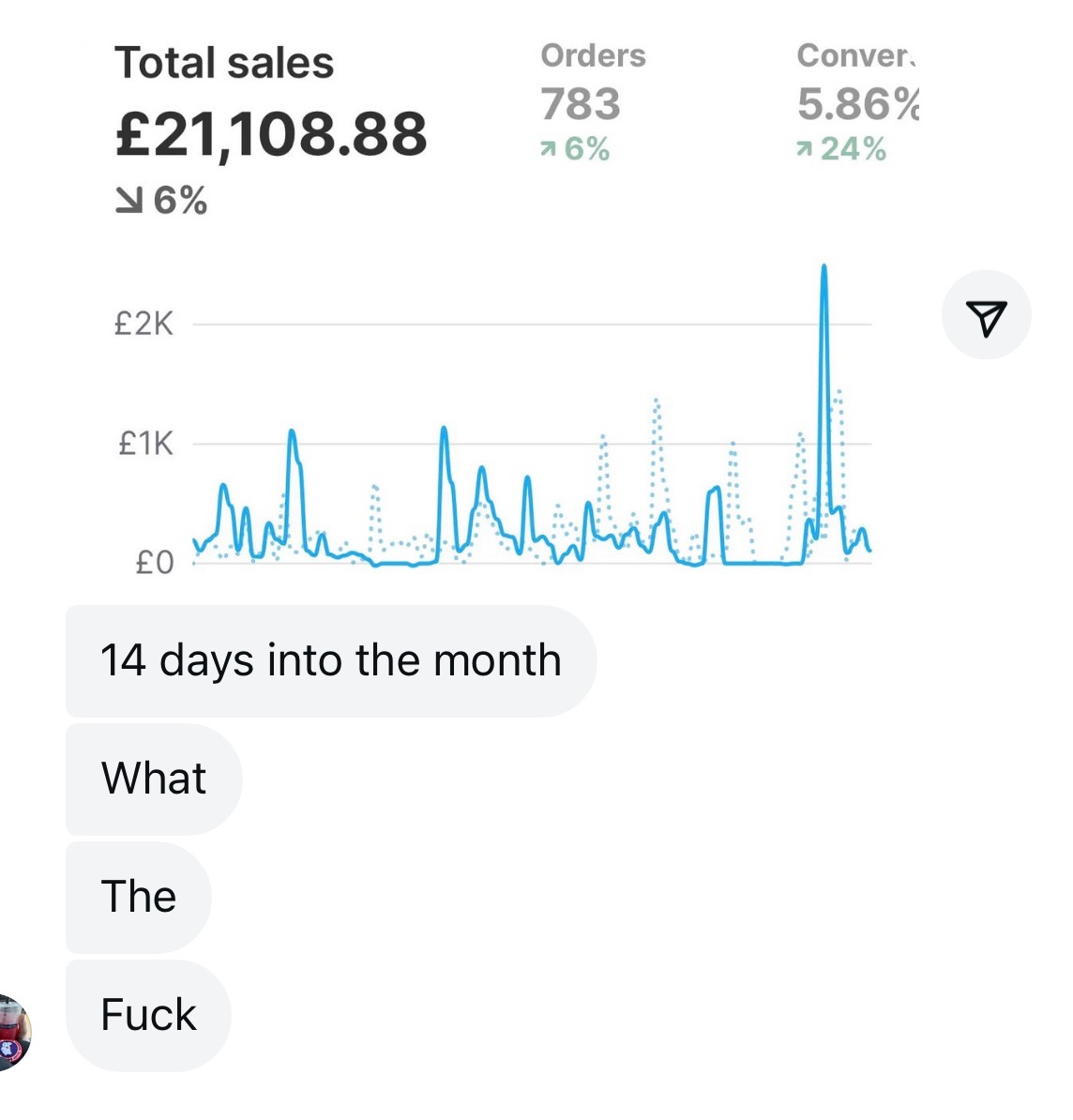The height and width of the screenshot is (1120, 1073).
Task: Select the "The" message bubble
Action: [x=139, y=897]
